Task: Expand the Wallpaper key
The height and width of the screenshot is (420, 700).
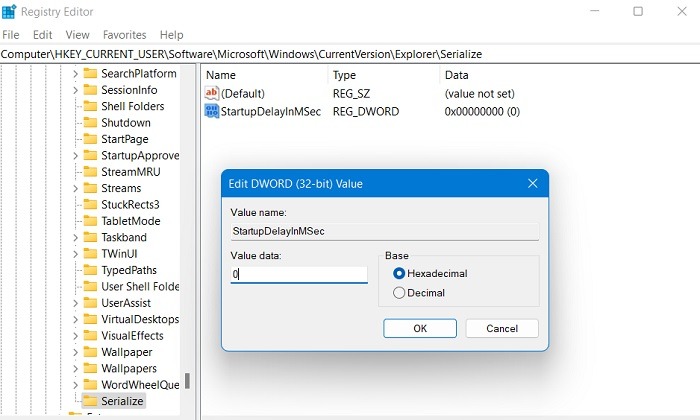Action: point(75,352)
